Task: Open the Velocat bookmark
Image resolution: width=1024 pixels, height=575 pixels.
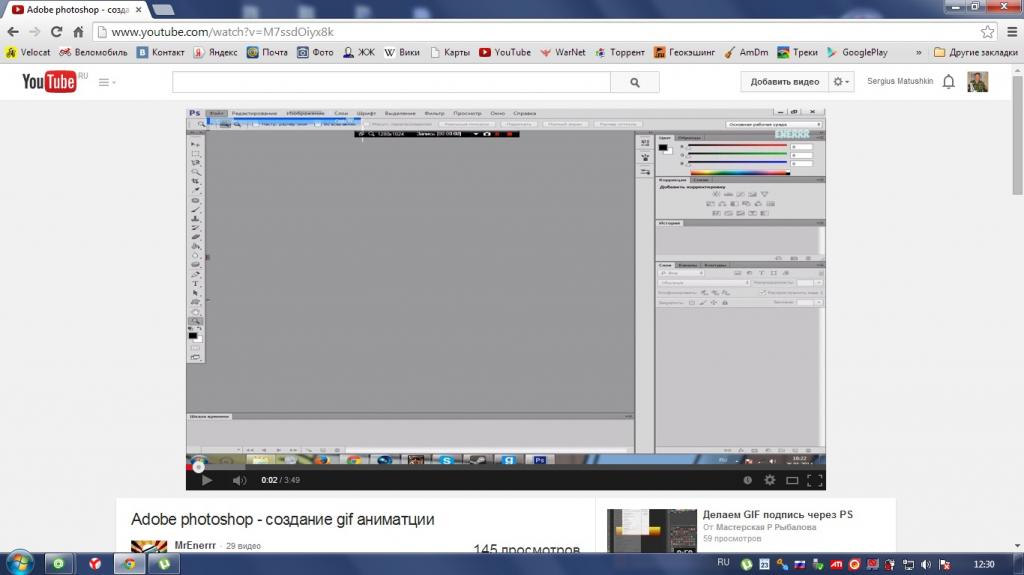Action: (27, 52)
